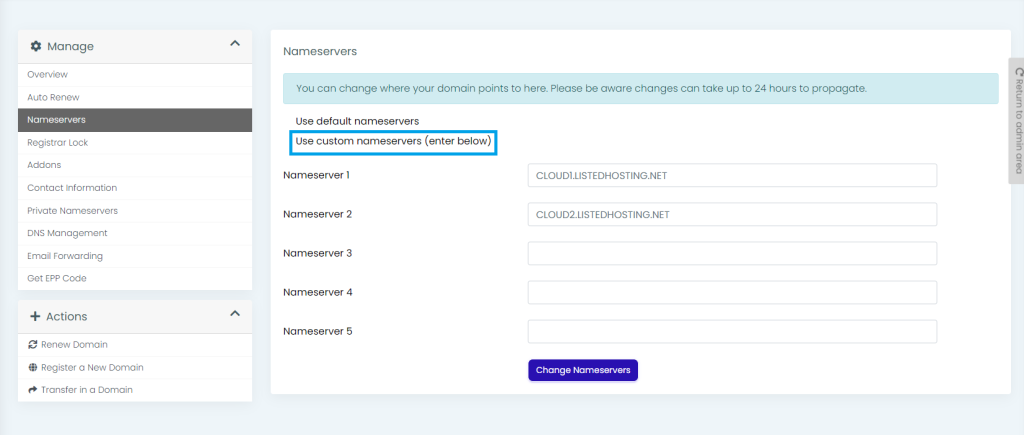
Task: Click the globe icon for Register a New Domain
Action: 33,367
